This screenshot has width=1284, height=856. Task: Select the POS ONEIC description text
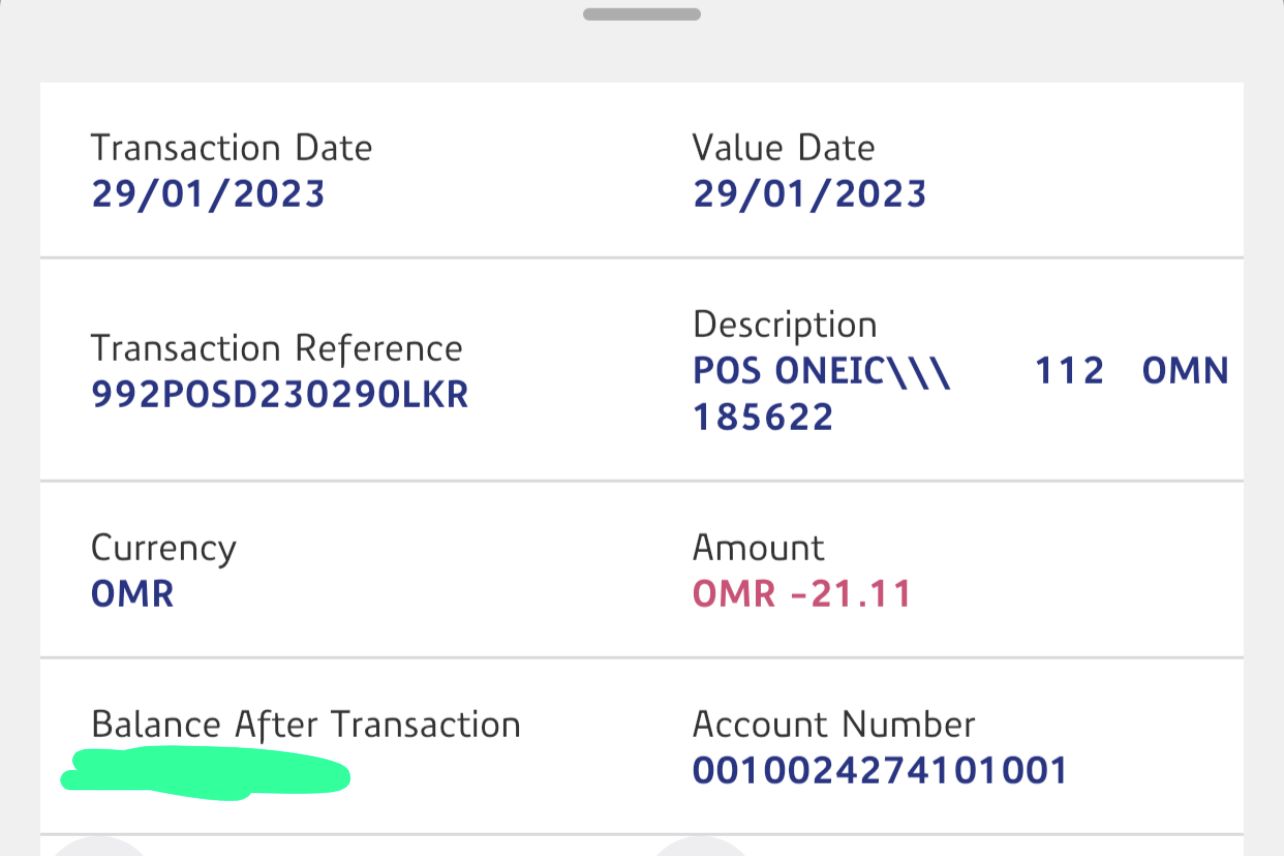pos(821,371)
